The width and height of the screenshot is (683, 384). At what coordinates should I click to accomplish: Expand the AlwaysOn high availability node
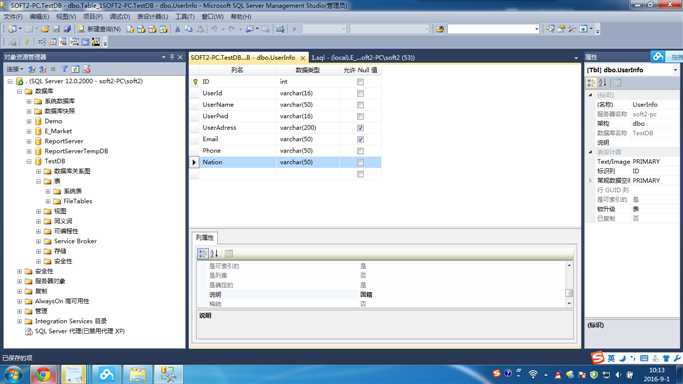pos(19,301)
